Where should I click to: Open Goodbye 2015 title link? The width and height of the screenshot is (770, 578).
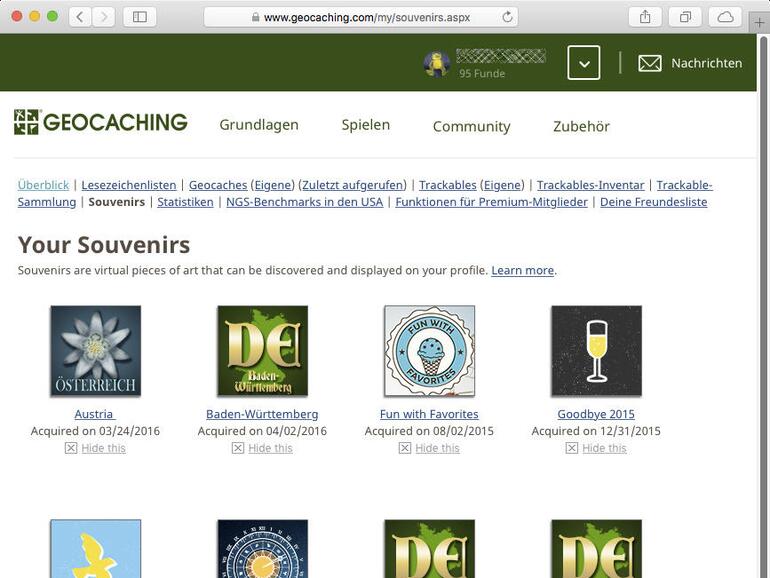pyautogui.click(x=596, y=414)
